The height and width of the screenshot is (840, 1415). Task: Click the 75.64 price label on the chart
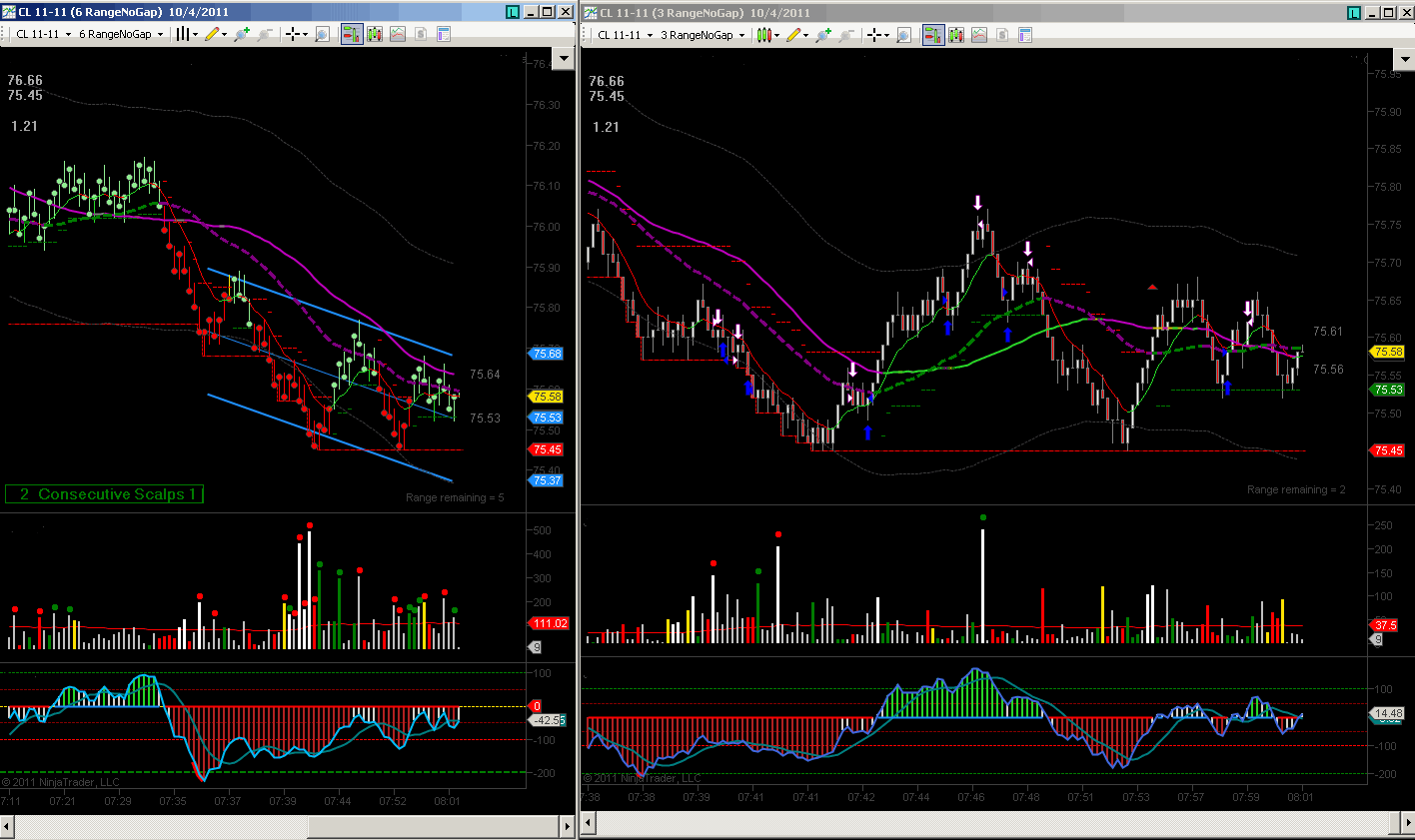485,375
